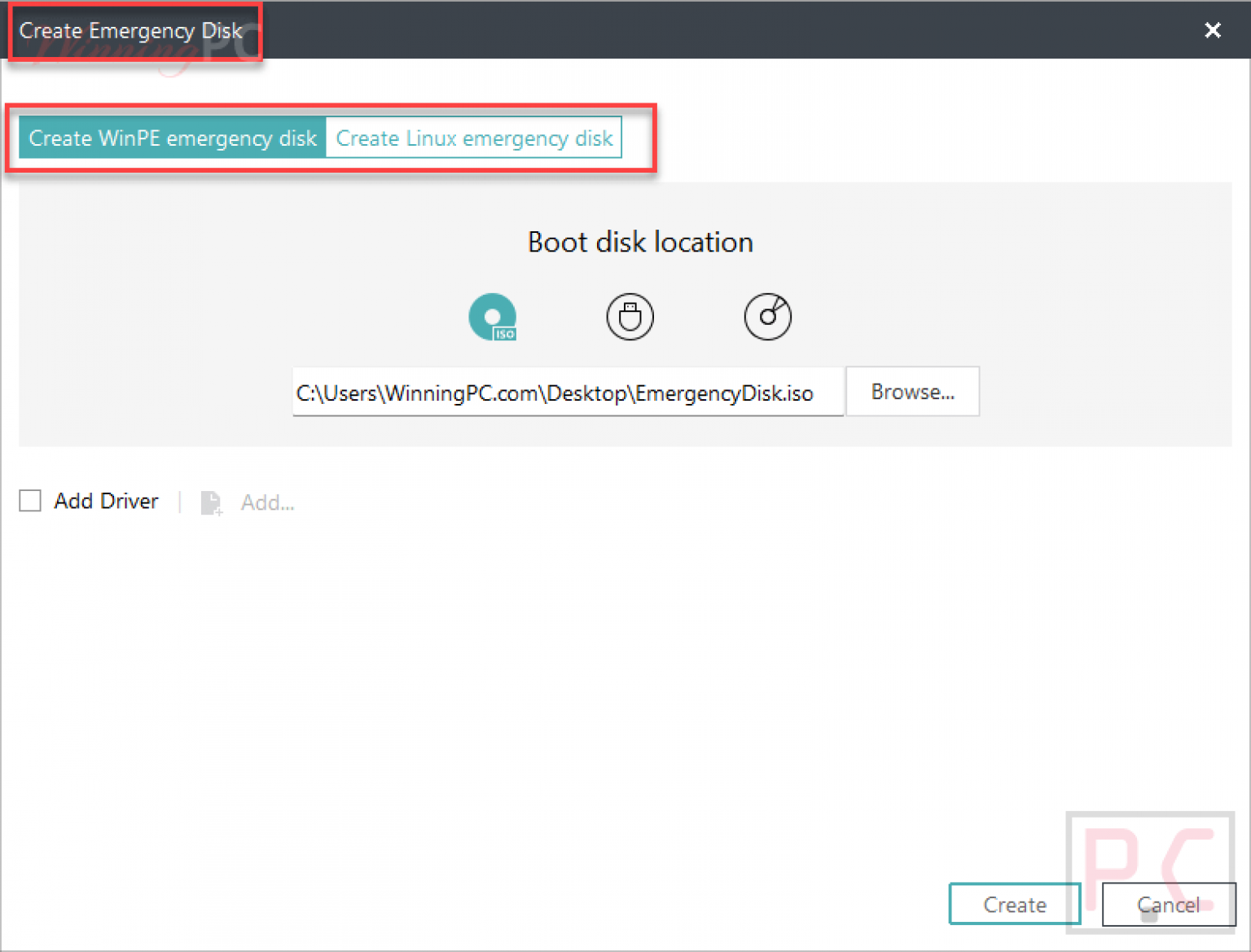Close the Create Emergency Disk window

(x=1213, y=30)
